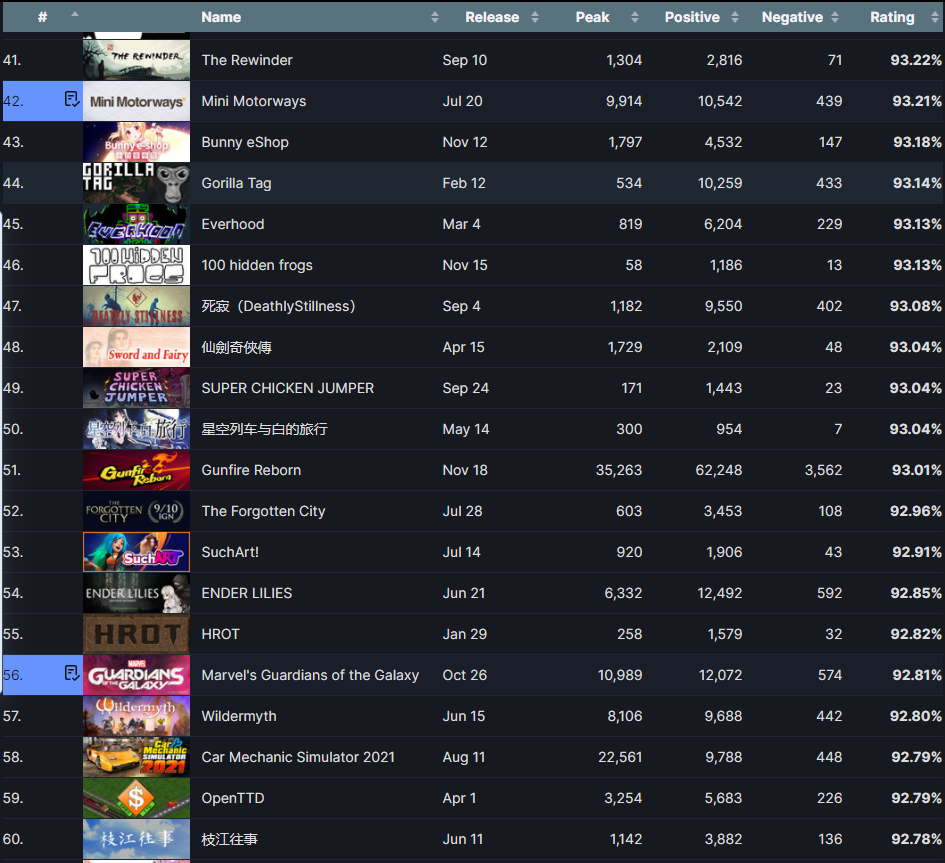Open Wildermyth game thumbnail
The width and height of the screenshot is (945, 863).
136,716
